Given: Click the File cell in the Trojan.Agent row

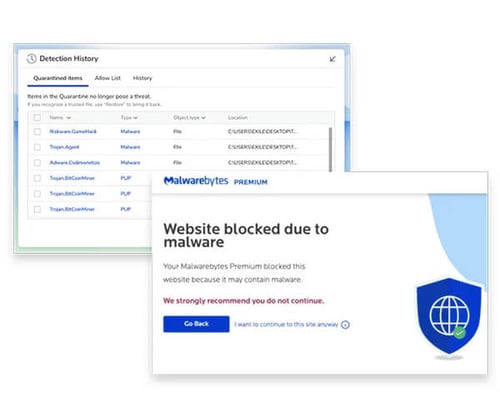Looking at the screenshot, I should point(177,147).
